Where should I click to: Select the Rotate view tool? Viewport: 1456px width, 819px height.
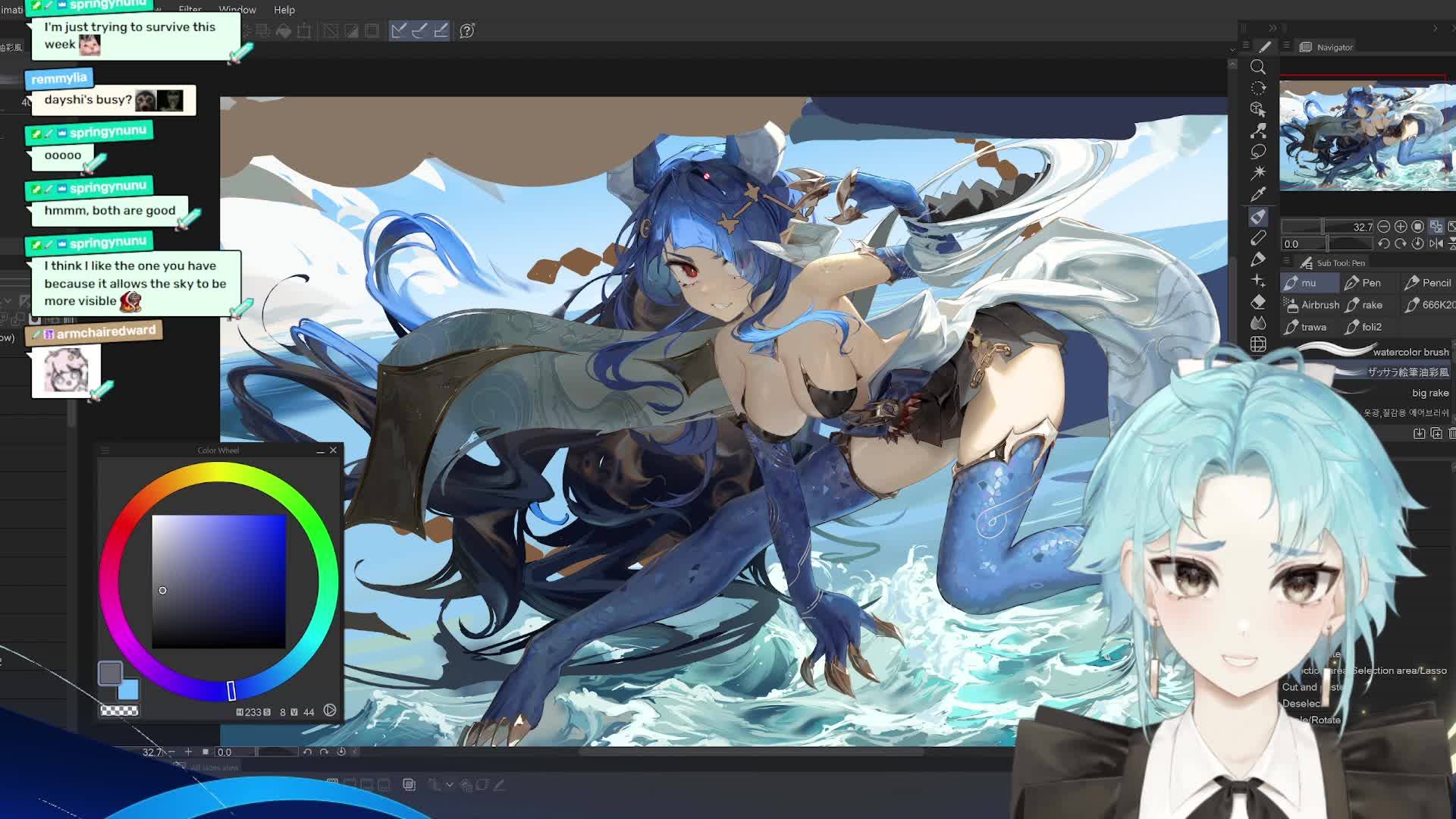pyautogui.click(x=1258, y=88)
